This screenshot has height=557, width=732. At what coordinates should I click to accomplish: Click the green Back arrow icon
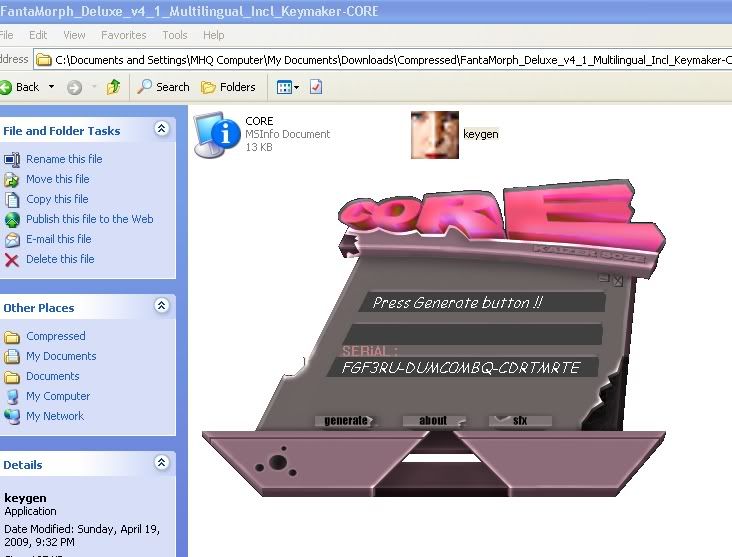(x=6, y=87)
